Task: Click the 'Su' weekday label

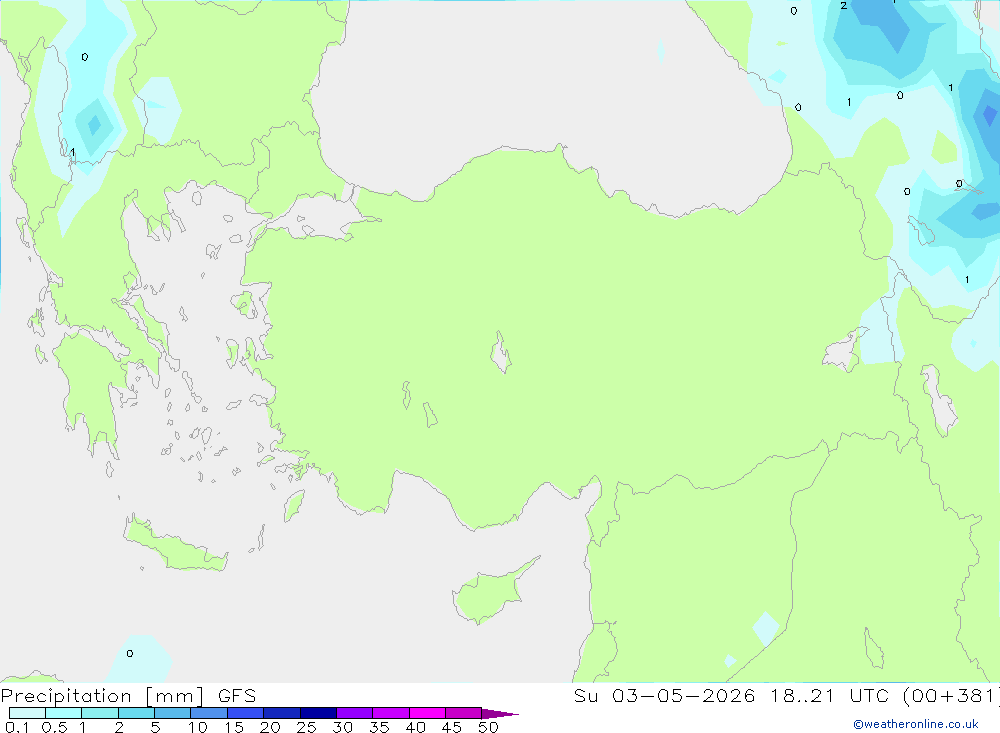Action: (585, 695)
